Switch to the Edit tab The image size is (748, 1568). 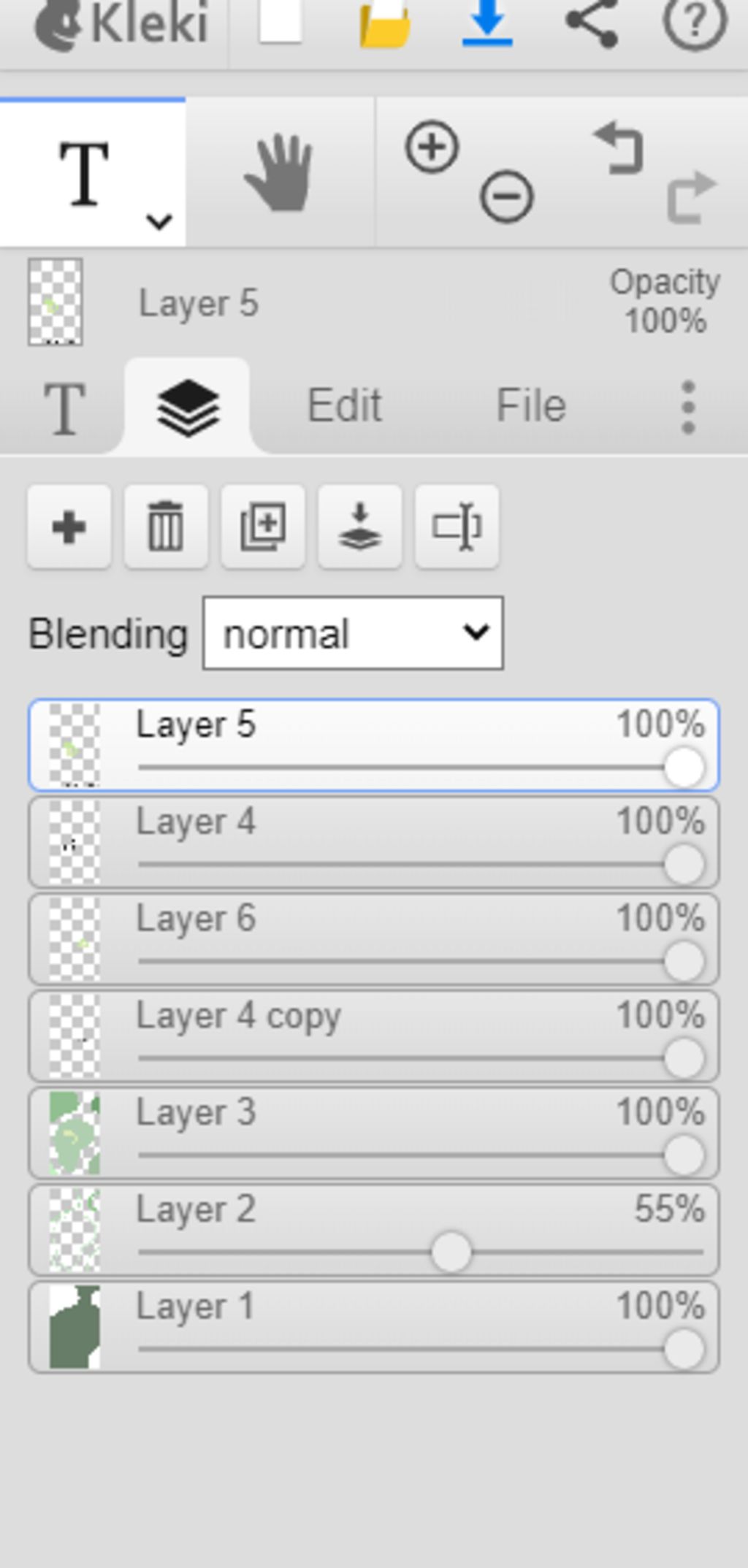[344, 405]
